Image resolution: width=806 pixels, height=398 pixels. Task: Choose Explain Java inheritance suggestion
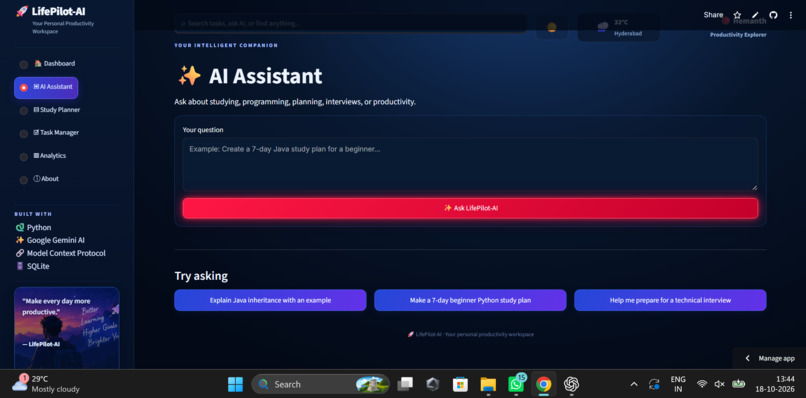(270, 300)
